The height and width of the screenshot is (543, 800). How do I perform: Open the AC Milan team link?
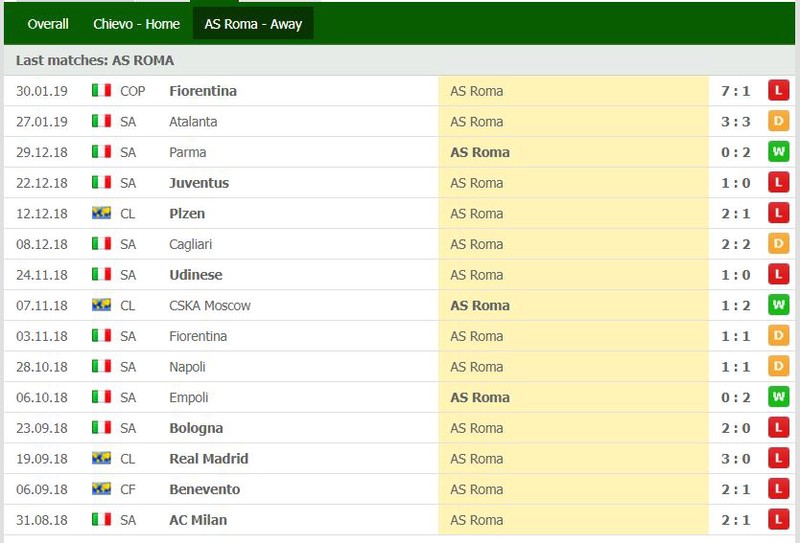[198, 520]
